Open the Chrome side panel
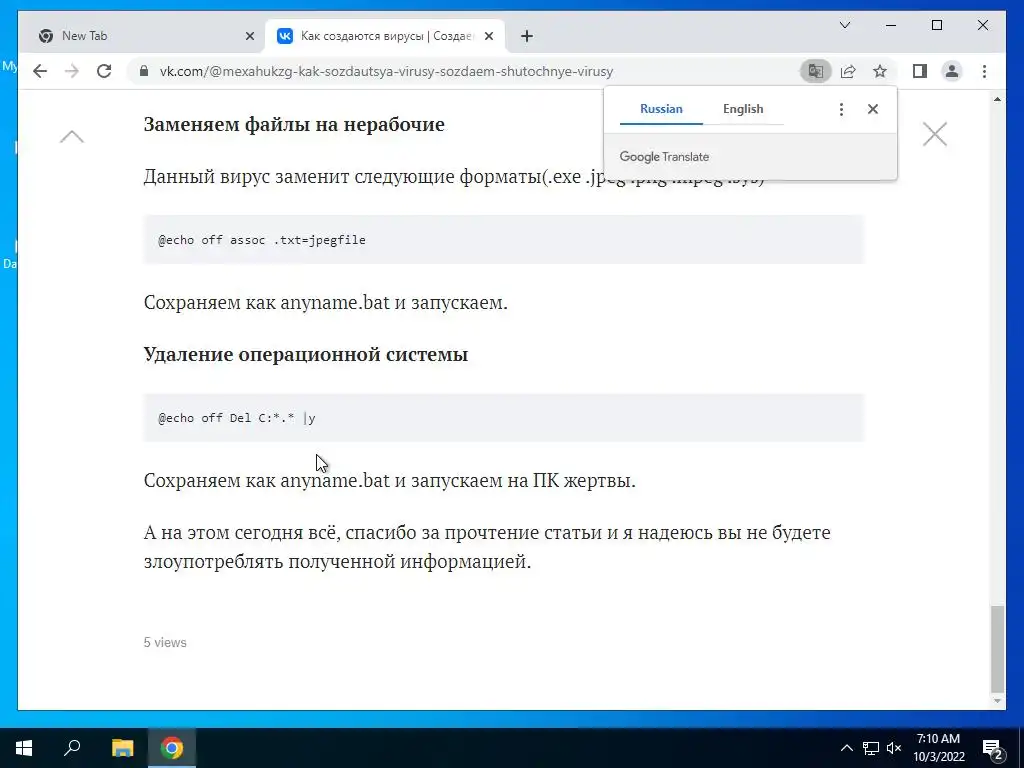The width and height of the screenshot is (1024, 768). pyautogui.click(x=920, y=71)
